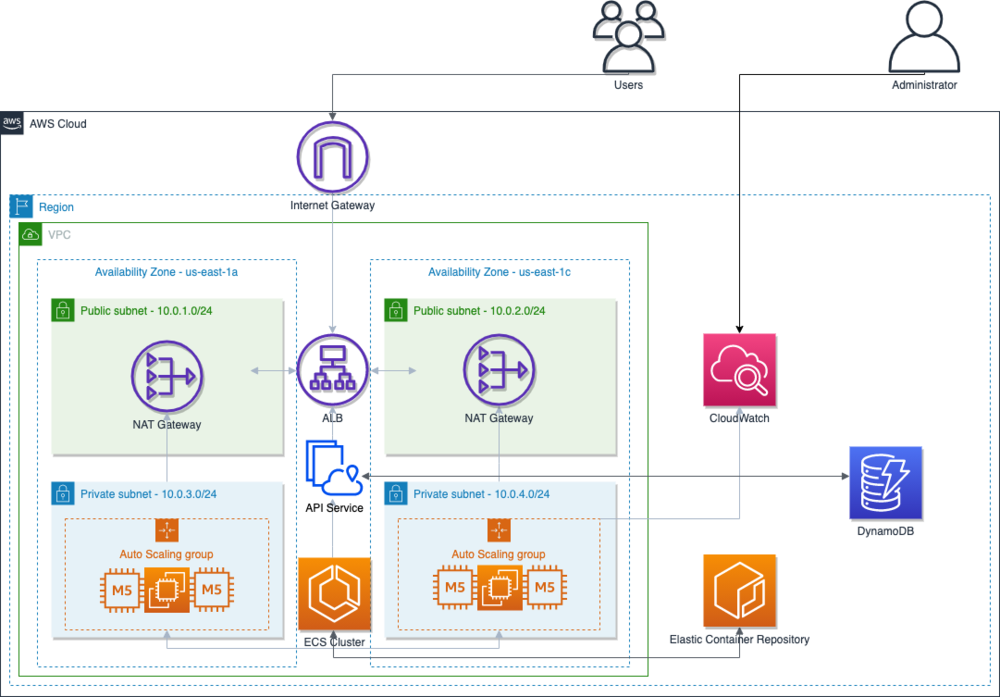Viewport: 1000px width, 697px height.
Task: Select the DynamoDB database icon
Action: pyautogui.click(x=885, y=485)
